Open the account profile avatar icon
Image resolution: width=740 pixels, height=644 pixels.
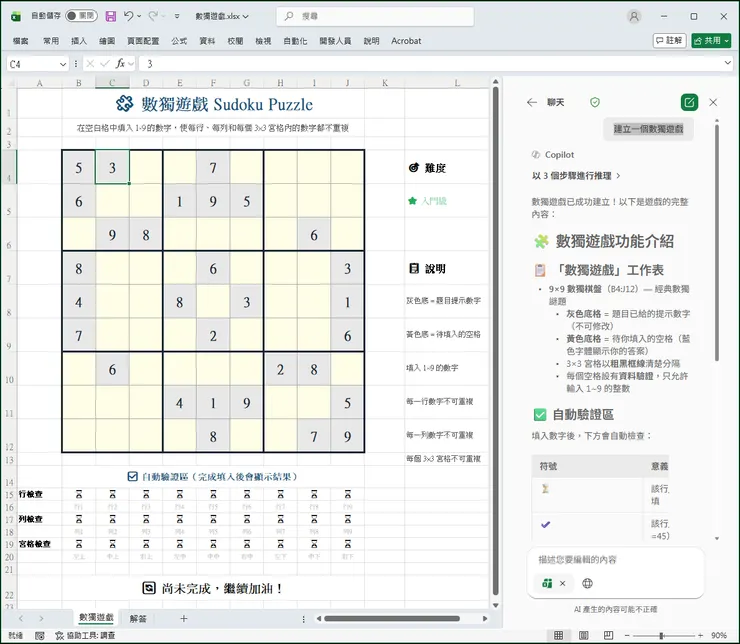634,17
